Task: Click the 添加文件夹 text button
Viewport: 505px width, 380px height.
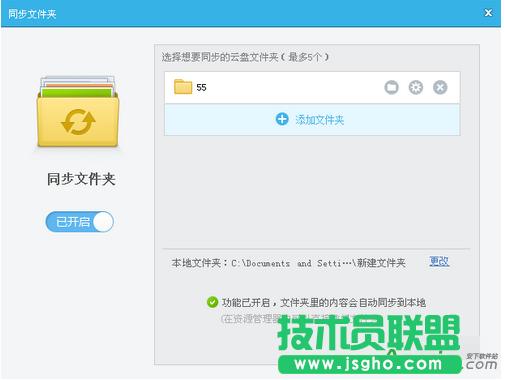Action: click(x=319, y=120)
